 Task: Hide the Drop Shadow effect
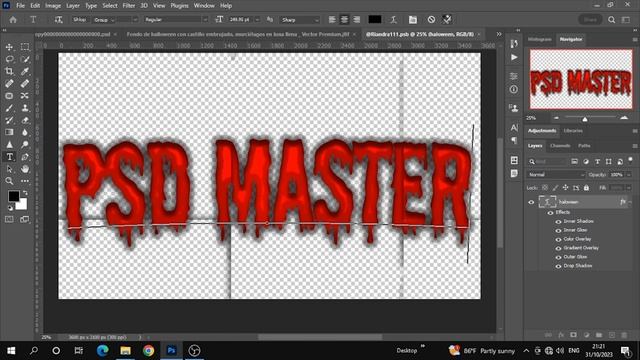pyautogui.click(x=558, y=267)
